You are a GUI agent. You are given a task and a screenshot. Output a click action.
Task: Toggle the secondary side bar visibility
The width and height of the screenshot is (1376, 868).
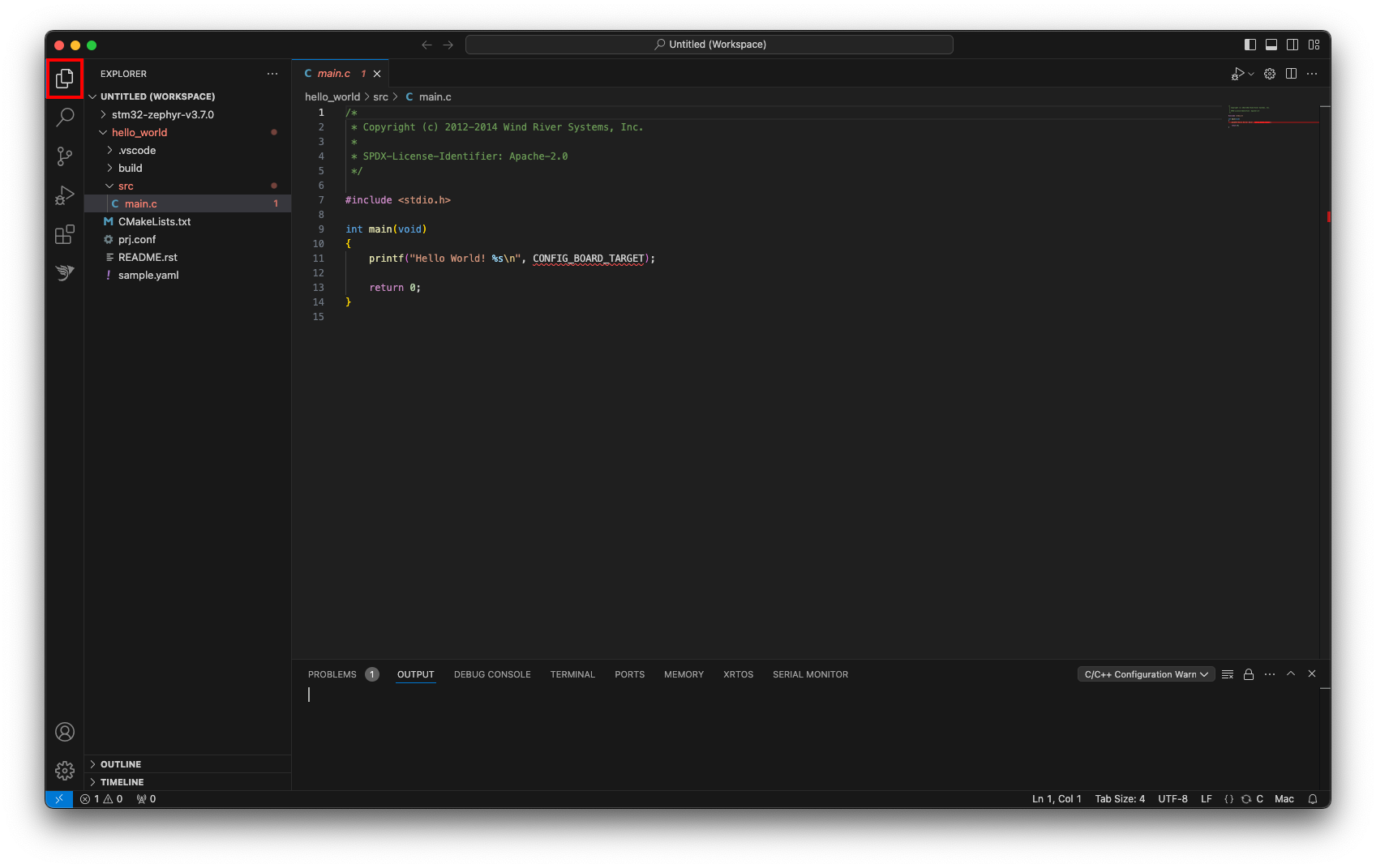click(x=1292, y=45)
